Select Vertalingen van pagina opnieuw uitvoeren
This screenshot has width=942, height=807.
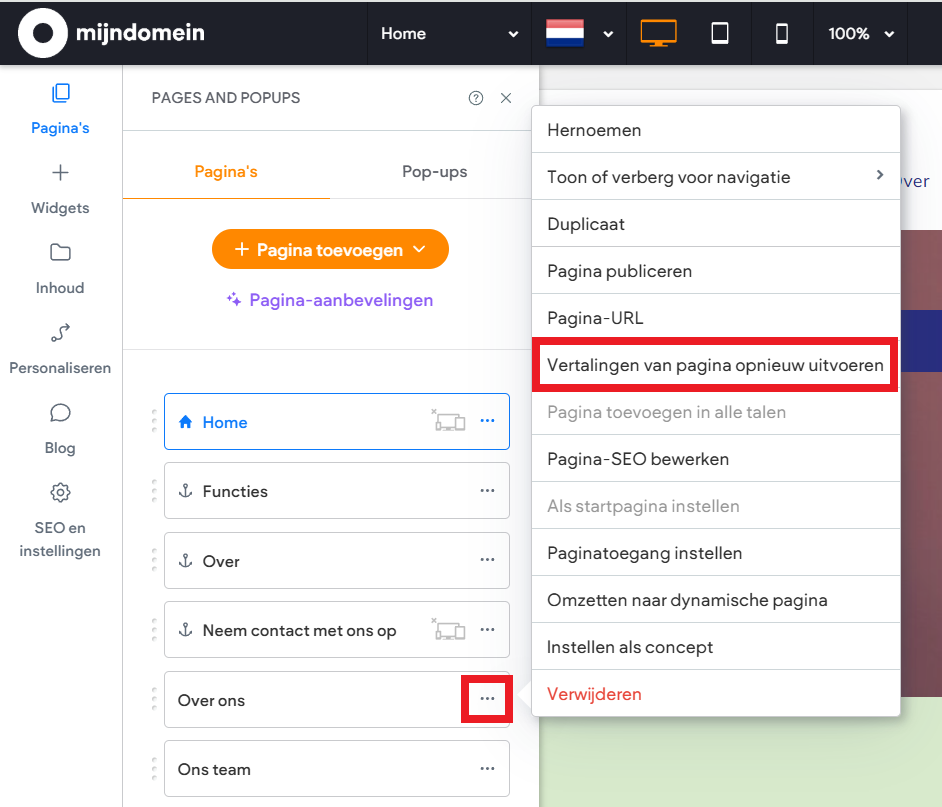point(715,365)
